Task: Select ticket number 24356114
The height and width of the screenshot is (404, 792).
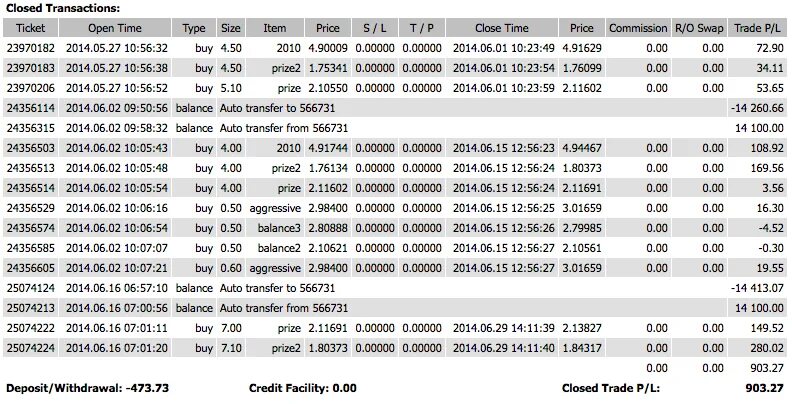Action: pos(31,108)
